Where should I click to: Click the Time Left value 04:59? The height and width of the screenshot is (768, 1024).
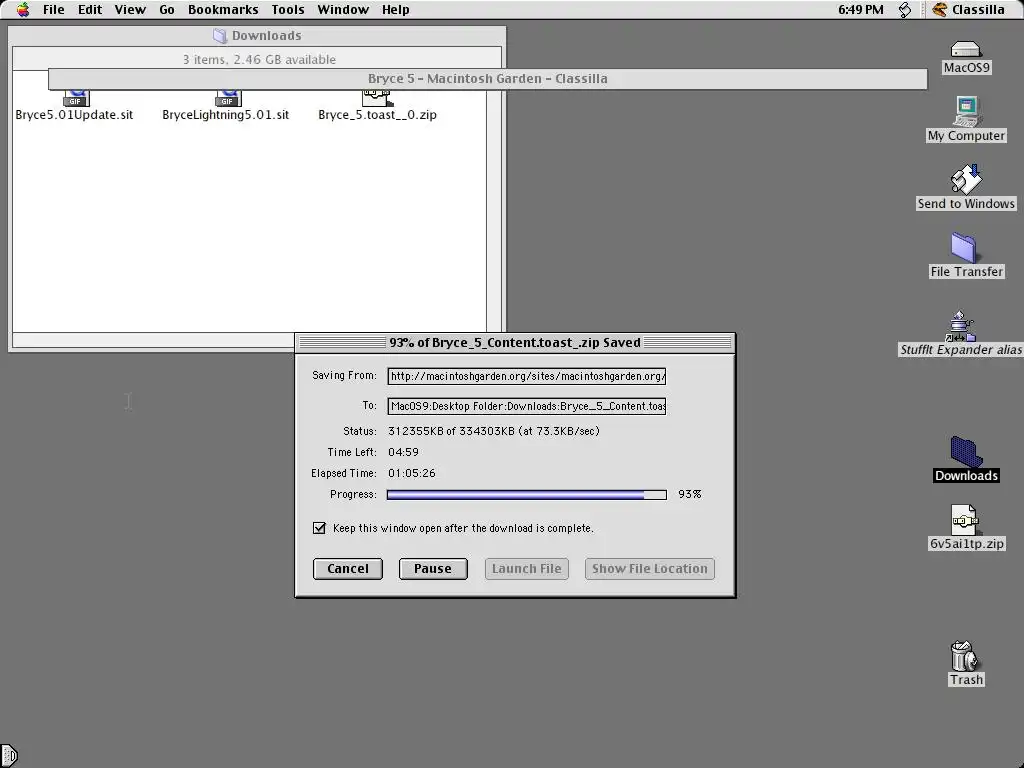click(404, 452)
